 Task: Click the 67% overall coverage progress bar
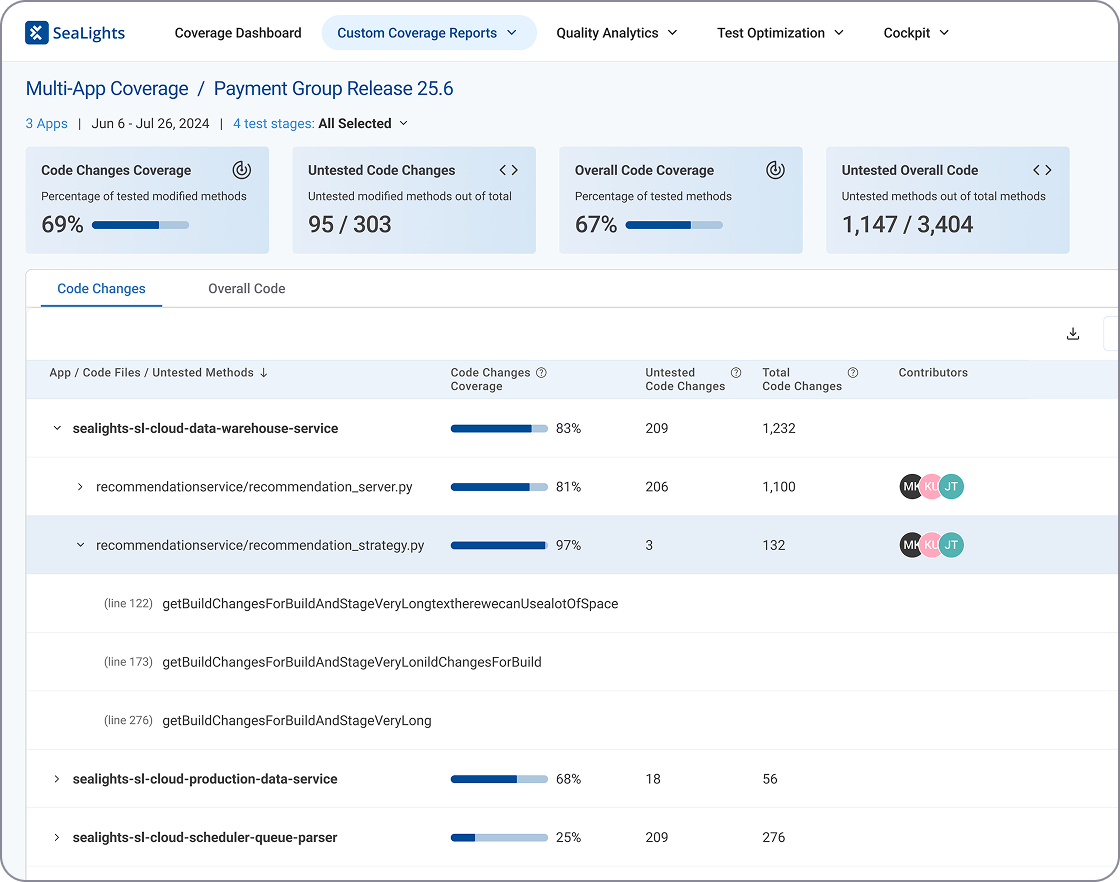pyautogui.click(x=674, y=225)
